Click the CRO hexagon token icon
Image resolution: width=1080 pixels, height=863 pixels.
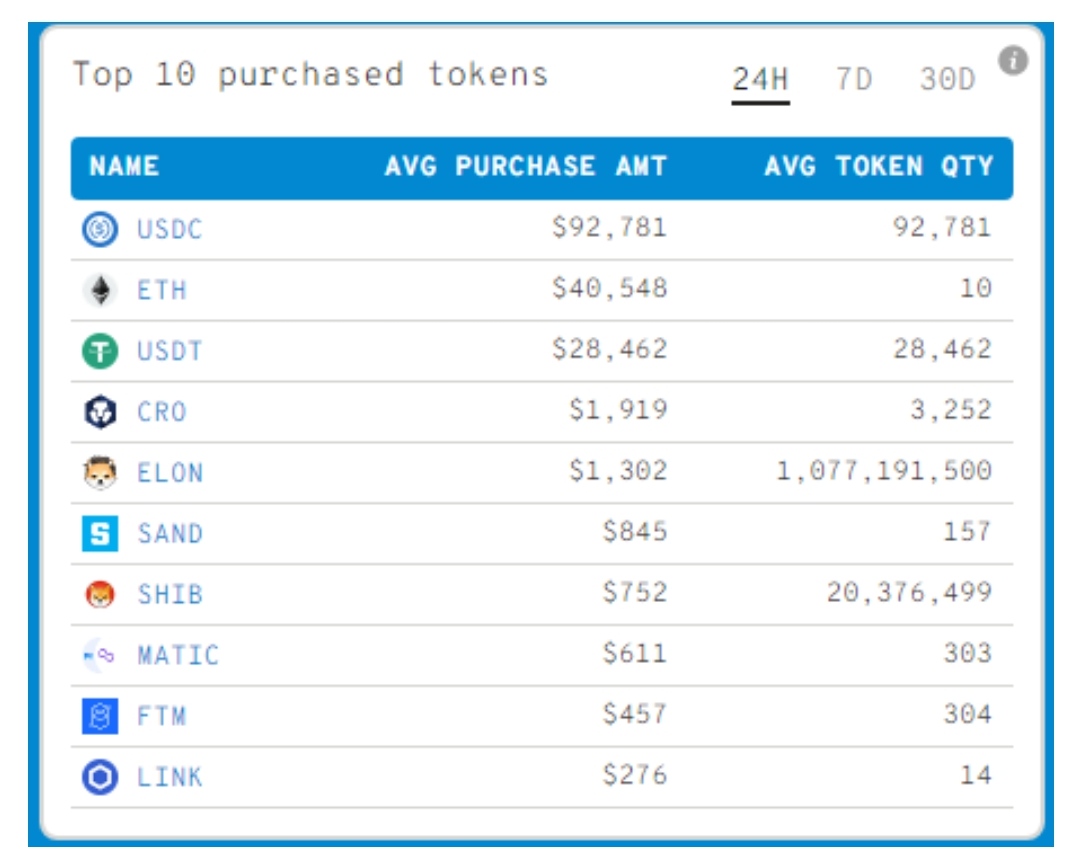[x=100, y=412]
